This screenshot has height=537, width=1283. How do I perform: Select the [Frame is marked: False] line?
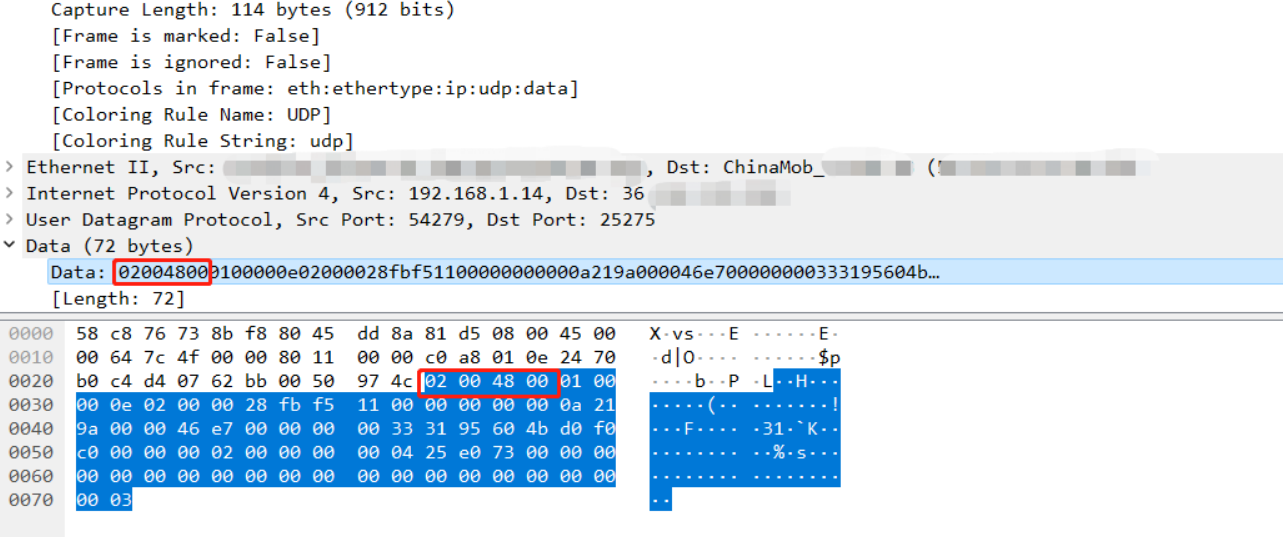[x=185, y=36]
